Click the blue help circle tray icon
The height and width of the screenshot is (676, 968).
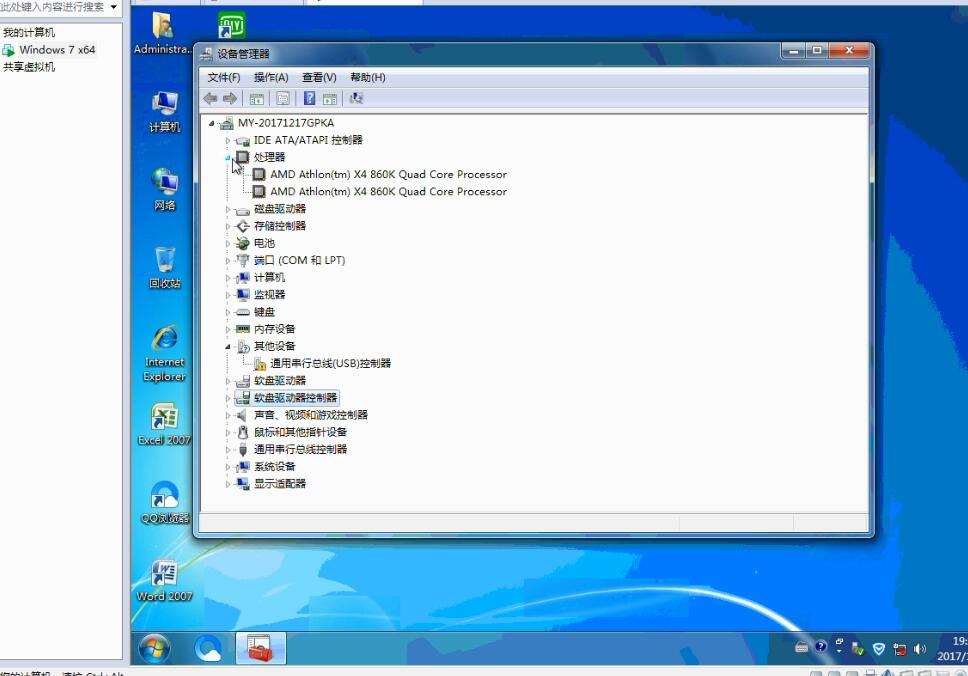(x=820, y=647)
